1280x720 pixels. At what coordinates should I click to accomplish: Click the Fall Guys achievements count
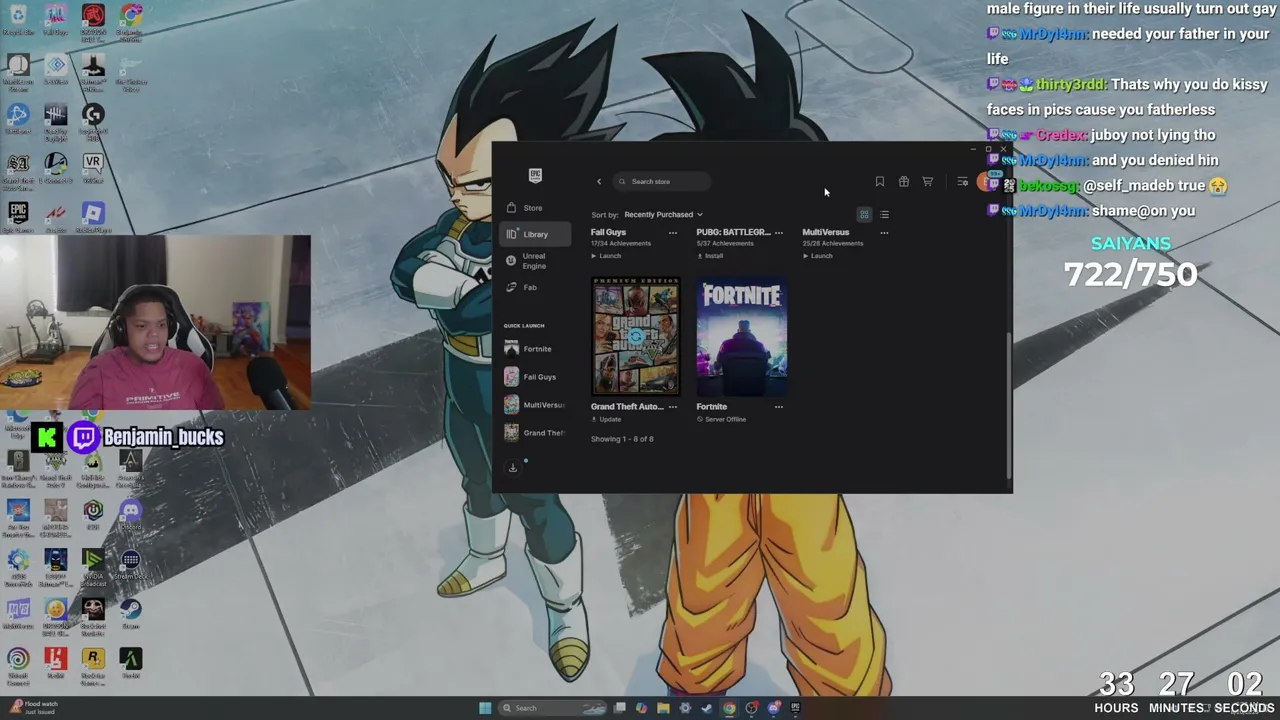(620, 244)
